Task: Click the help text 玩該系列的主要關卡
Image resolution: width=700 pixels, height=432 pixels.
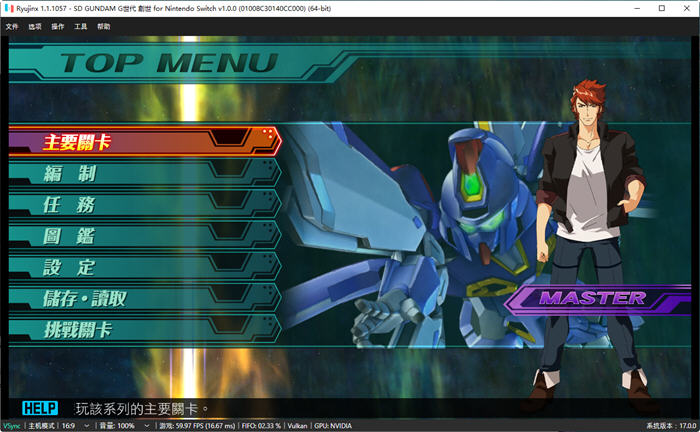Action: [142, 408]
